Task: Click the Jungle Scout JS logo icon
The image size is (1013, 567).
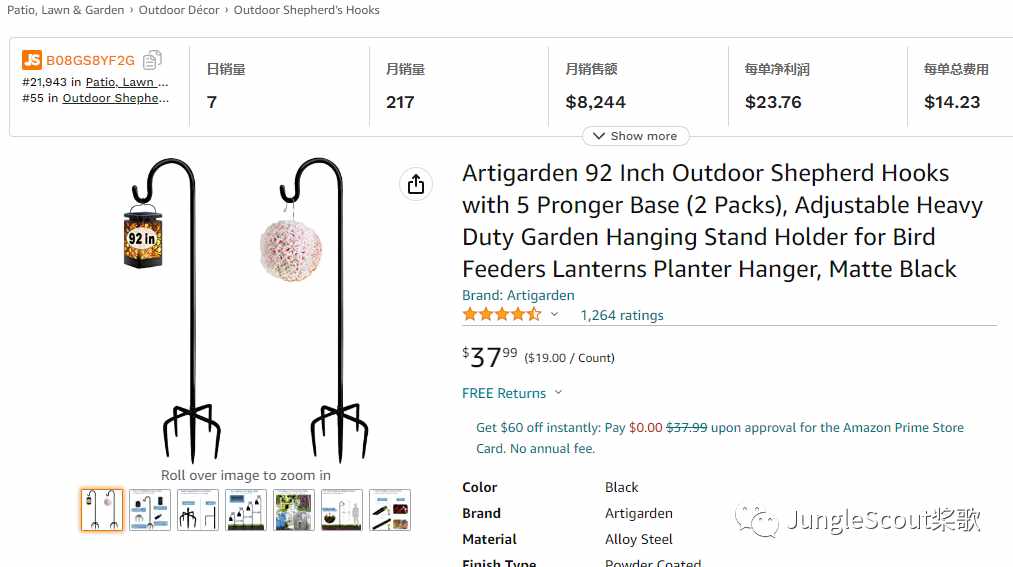Action: (x=32, y=60)
